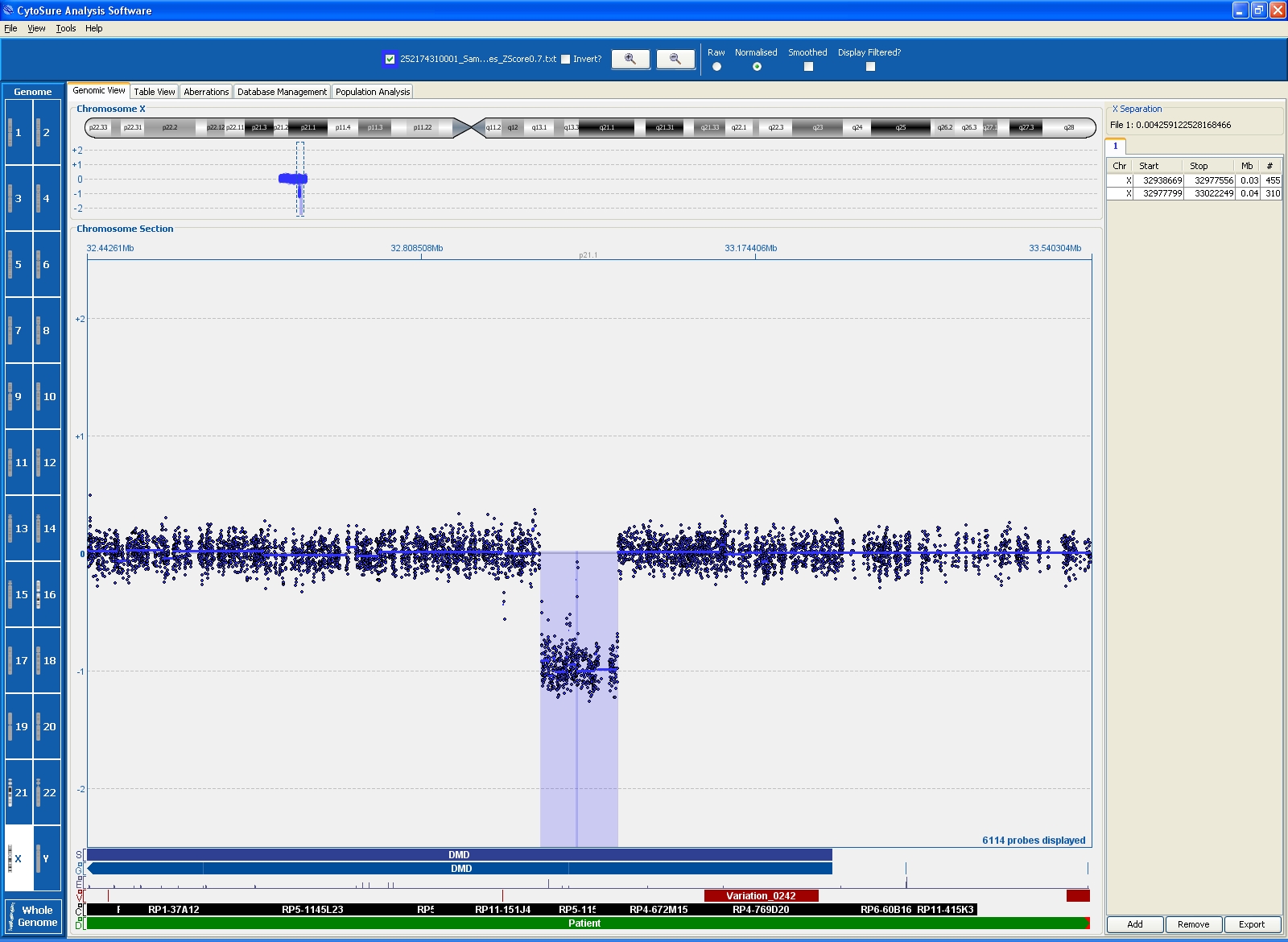1288x942 pixels.
Task: Click the RP5-1145L23 clone label
Action: pyautogui.click(x=312, y=910)
